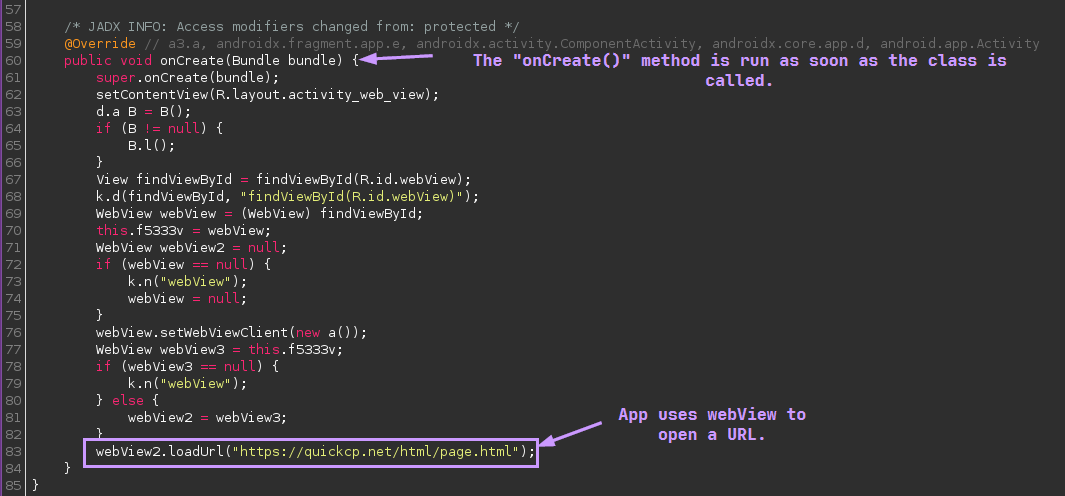This screenshot has height=496, width=1065.
Task: Click this.f5333v assignment on line 70
Action: (183, 230)
